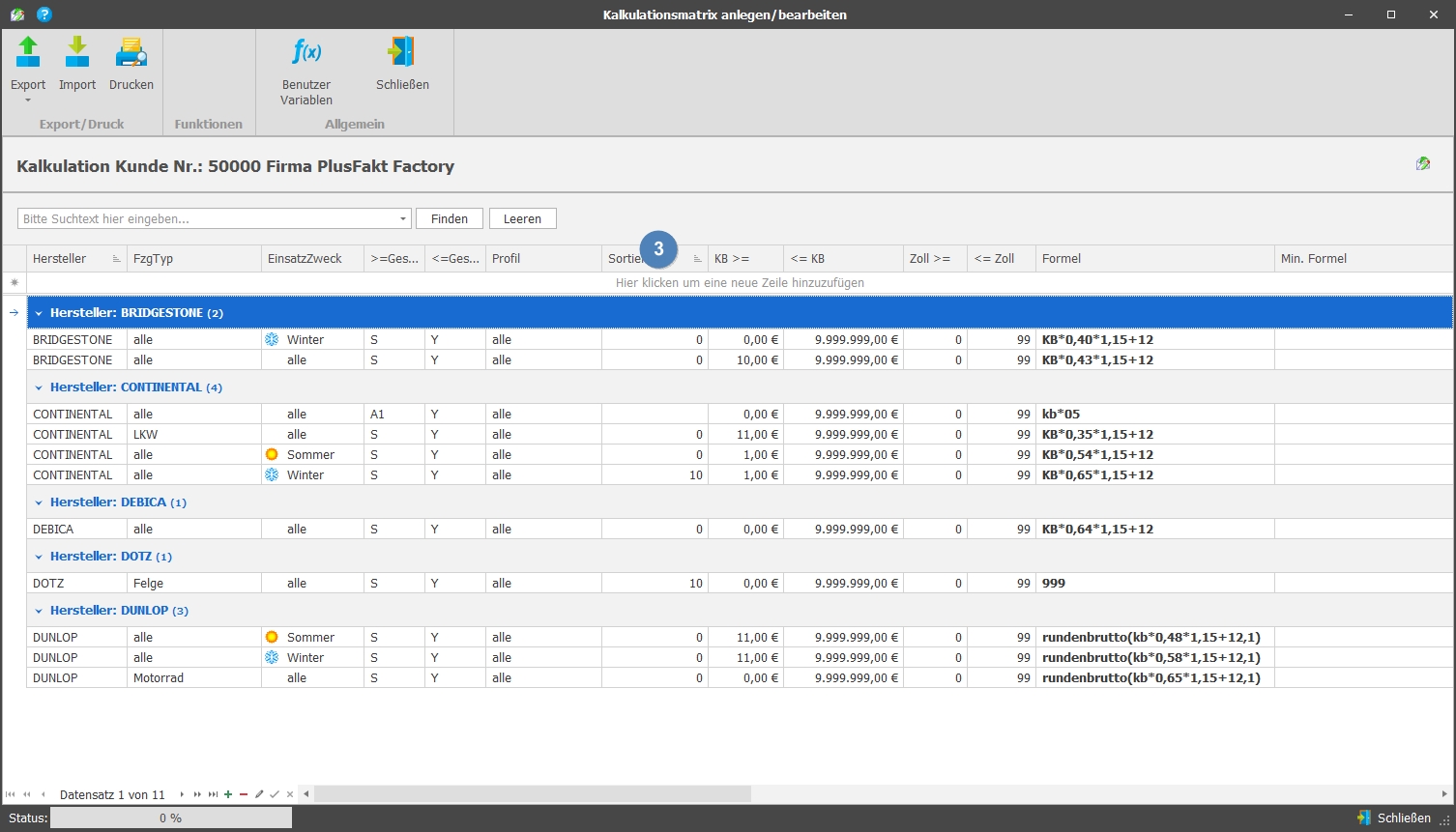Click the pencil edit icon in navigator

point(259,794)
